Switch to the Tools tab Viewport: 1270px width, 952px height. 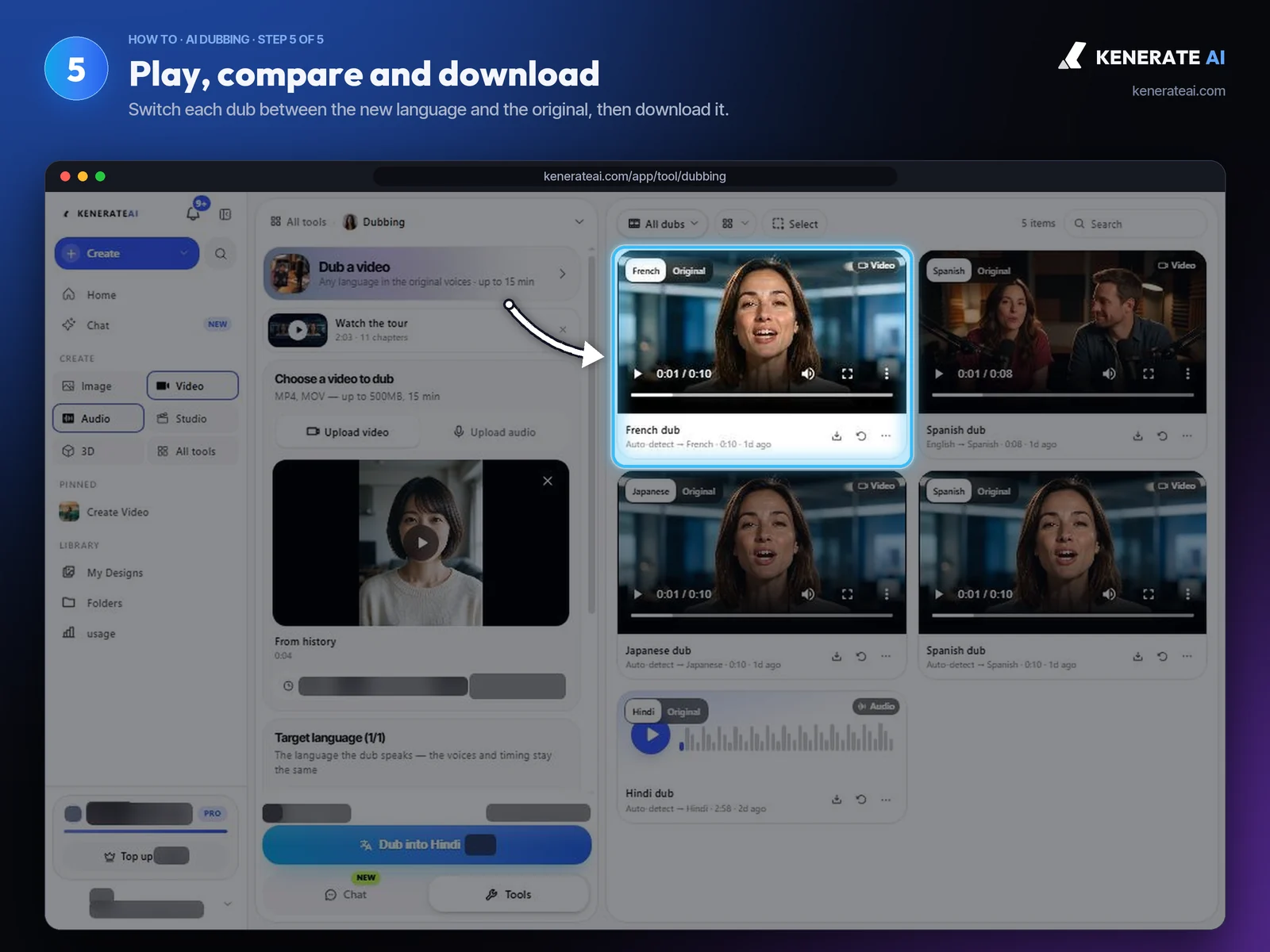click(509, 894)
